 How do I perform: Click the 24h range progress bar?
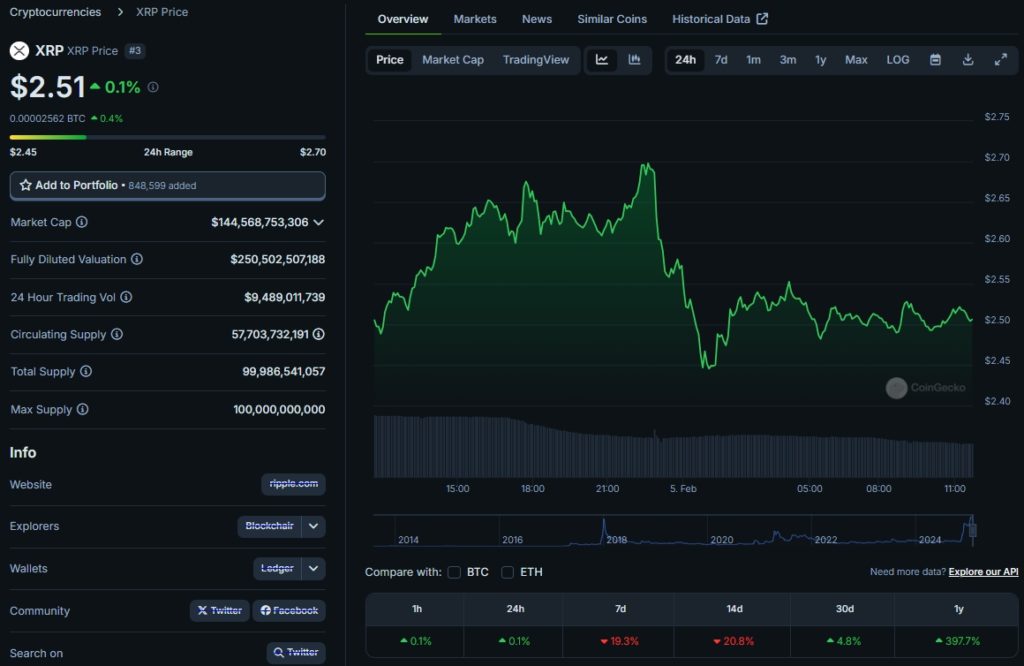[x=167, y=137]
